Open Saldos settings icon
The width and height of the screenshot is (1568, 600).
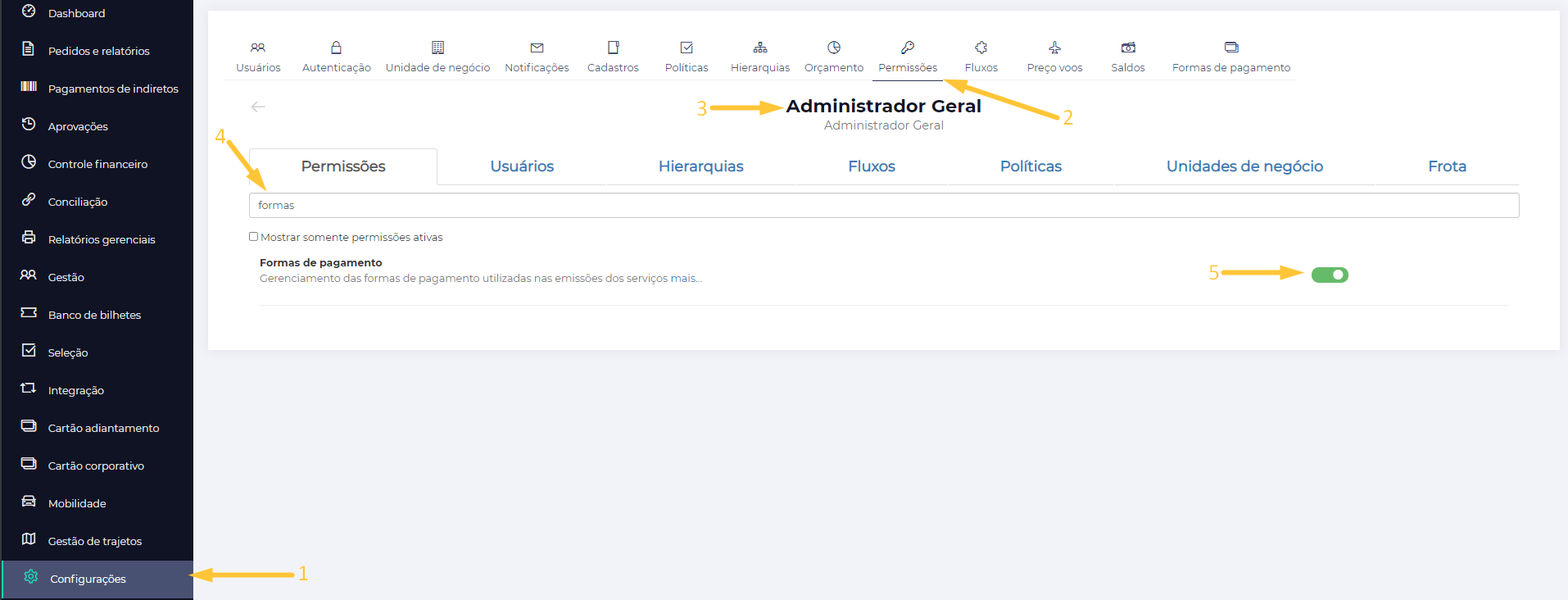tap(1128, 48)
